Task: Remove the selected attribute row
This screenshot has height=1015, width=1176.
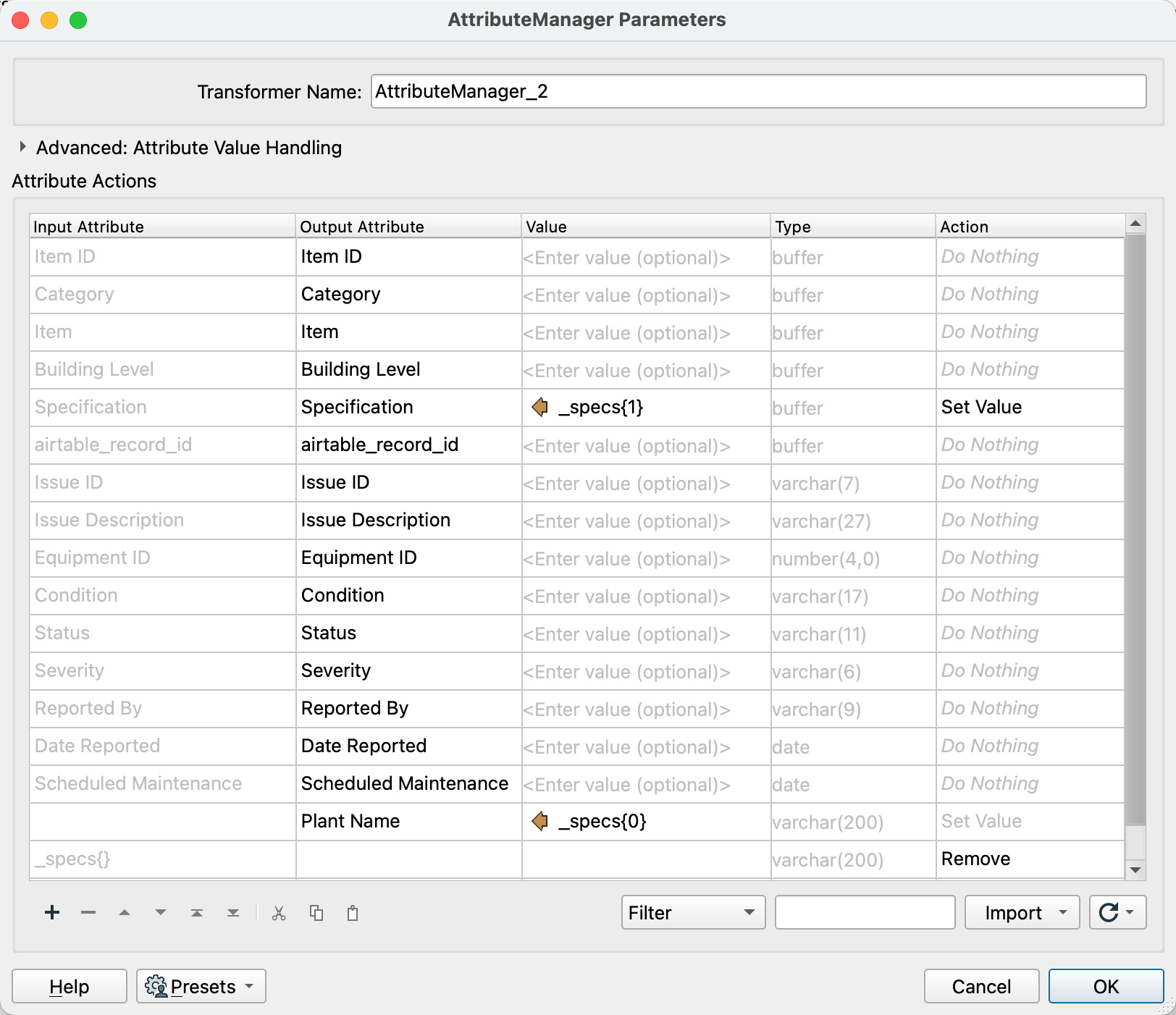Action: tap(88, 912)
